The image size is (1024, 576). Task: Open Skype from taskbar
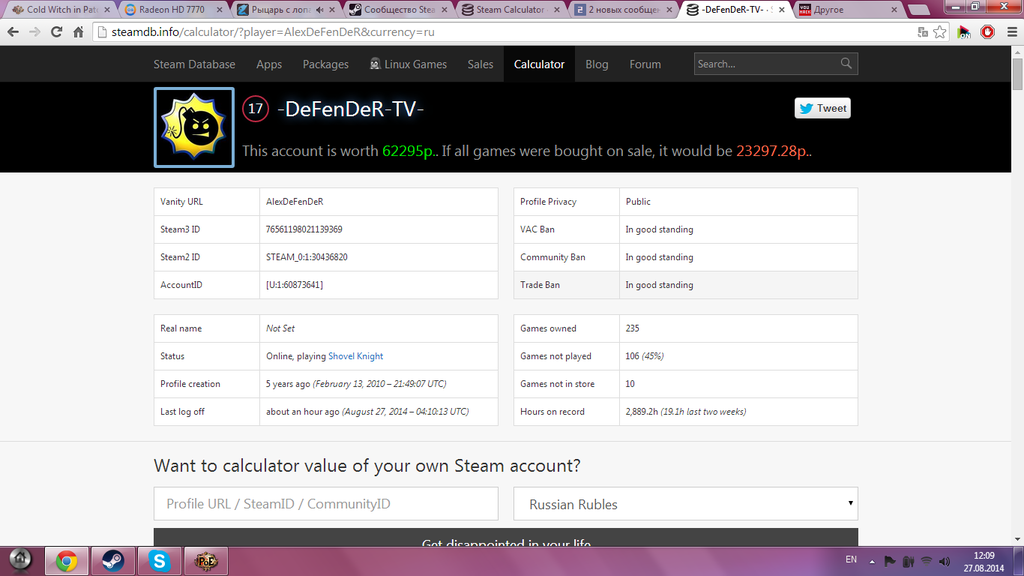pos(159,561)
